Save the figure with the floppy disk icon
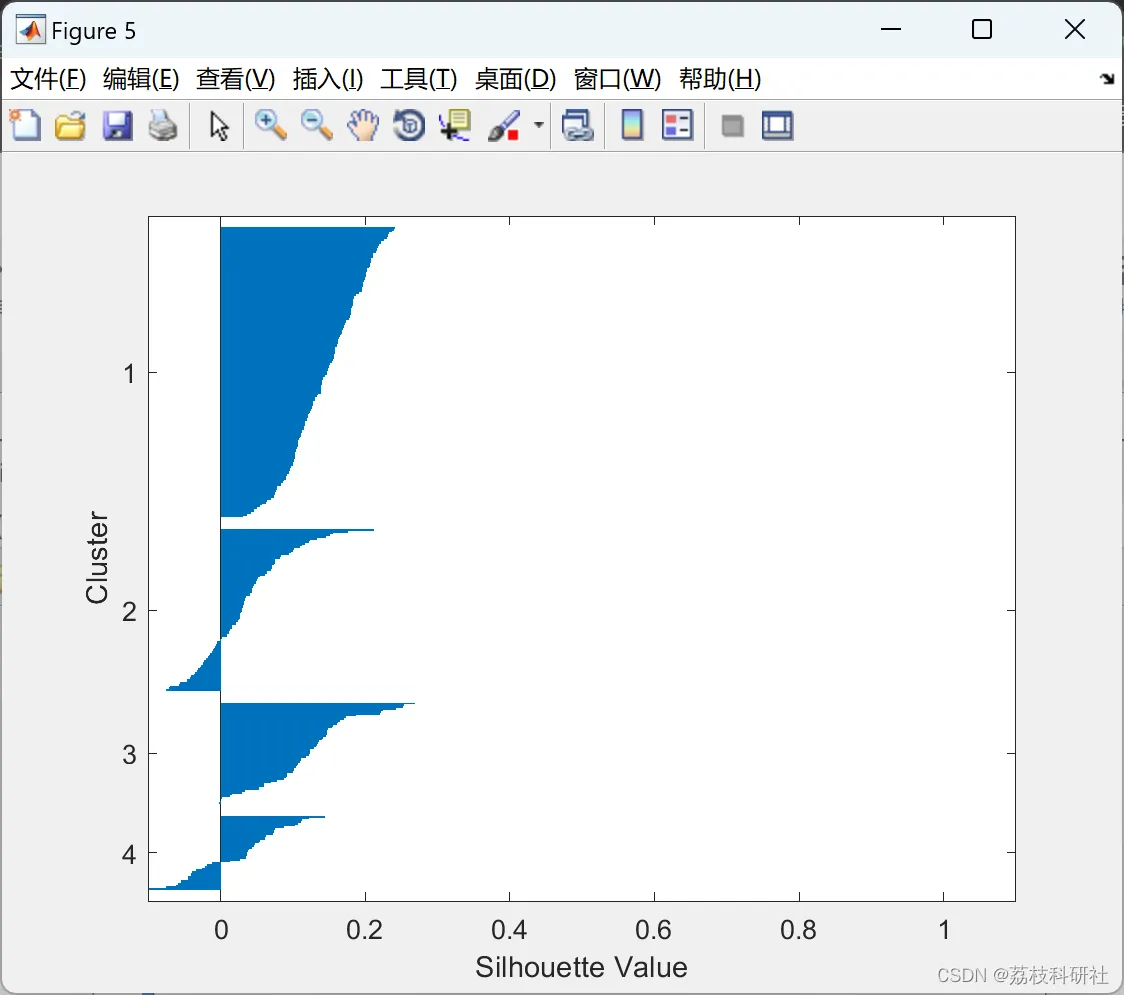The height and width of the screenshot is (995, 1124). pyautogui.click(x=117, y=125)
